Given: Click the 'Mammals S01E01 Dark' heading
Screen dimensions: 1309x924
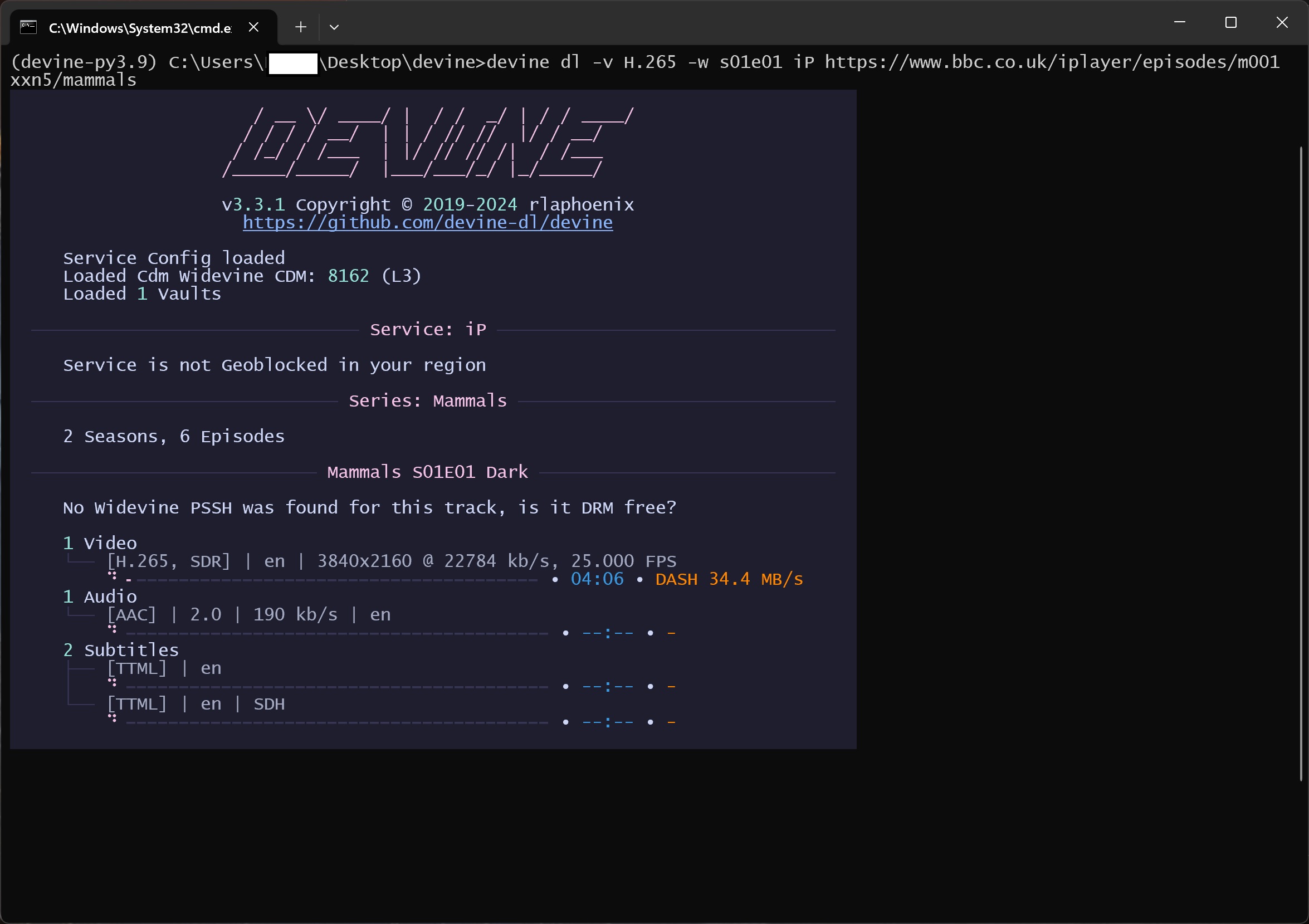Looking at the screenshot, I should (x=428, y=472).
